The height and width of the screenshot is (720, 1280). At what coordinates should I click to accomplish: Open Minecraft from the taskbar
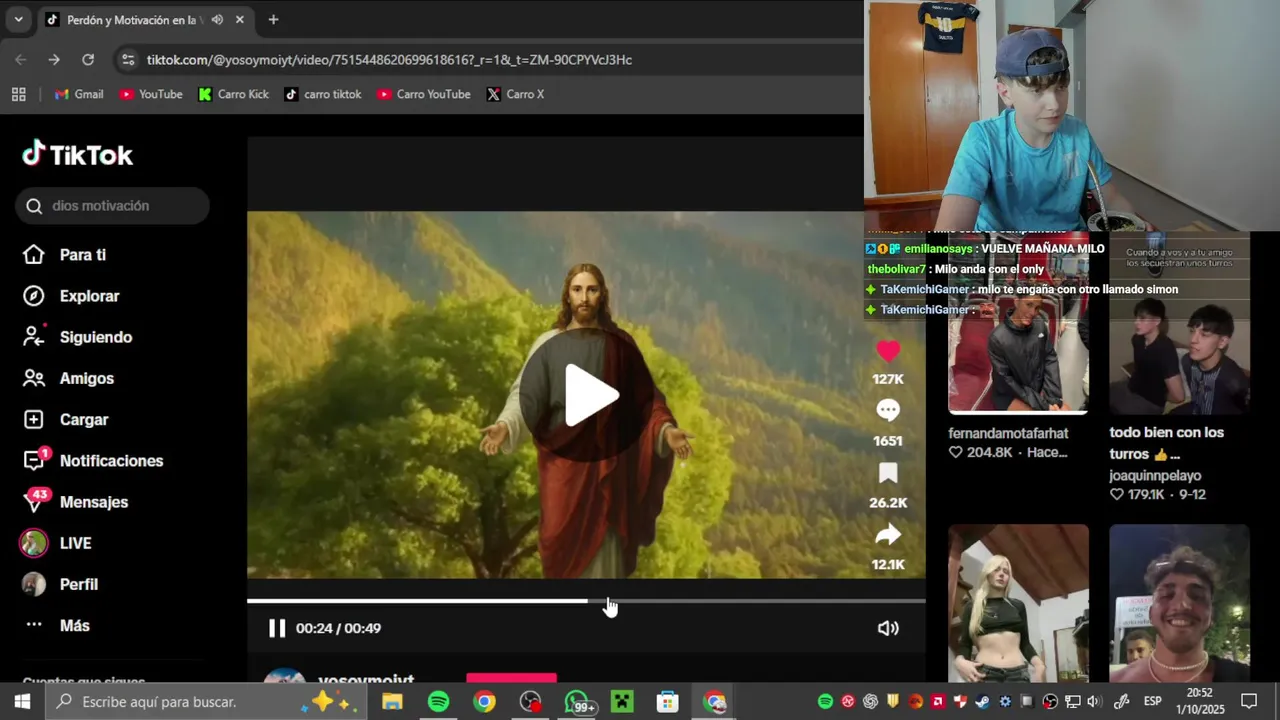tap(622, 702)
